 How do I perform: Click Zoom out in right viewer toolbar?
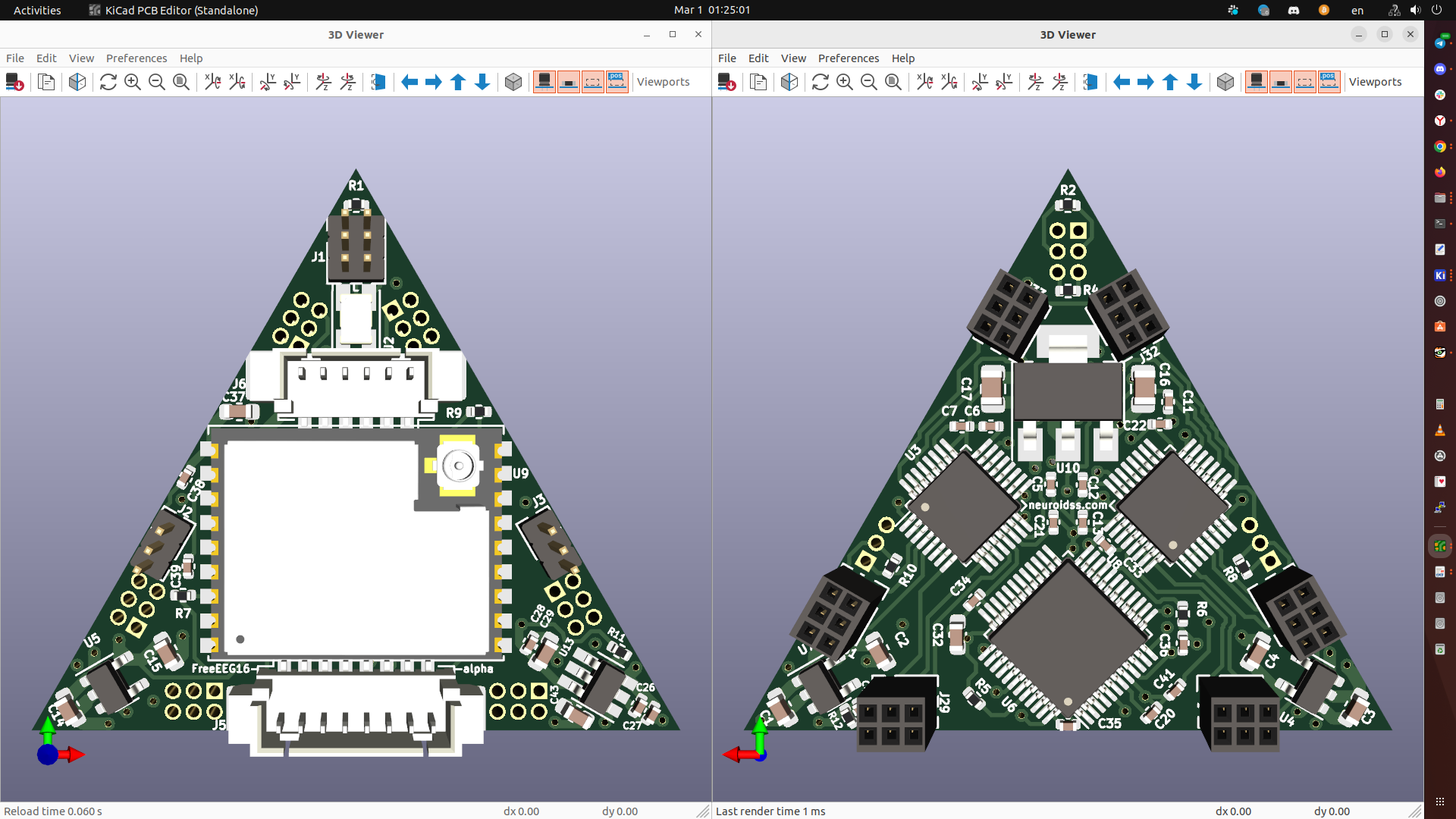pos(869,82)
